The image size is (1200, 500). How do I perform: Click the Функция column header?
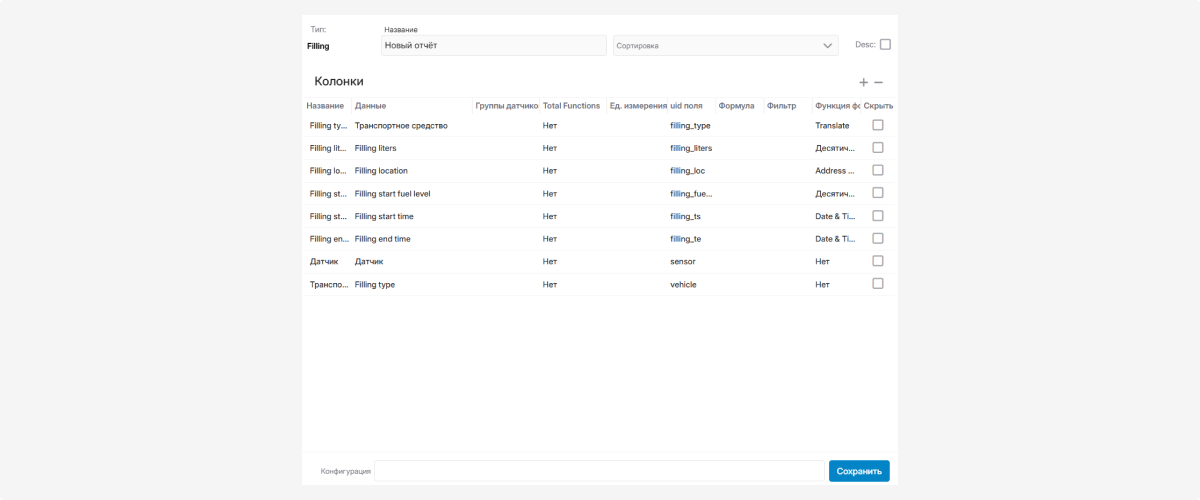coord(837,105)
